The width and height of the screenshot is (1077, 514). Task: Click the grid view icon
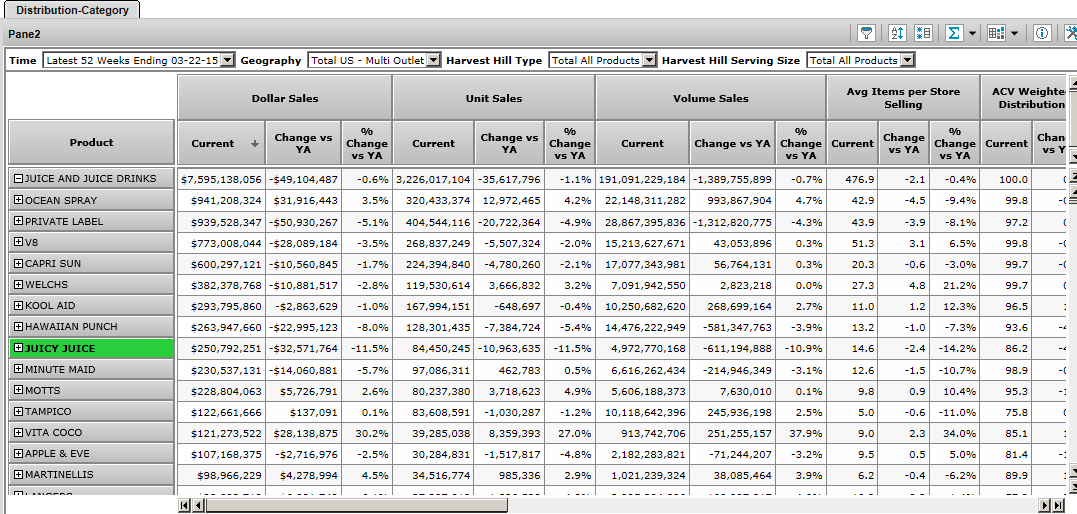pyautogui.click(x=996, y=33)
